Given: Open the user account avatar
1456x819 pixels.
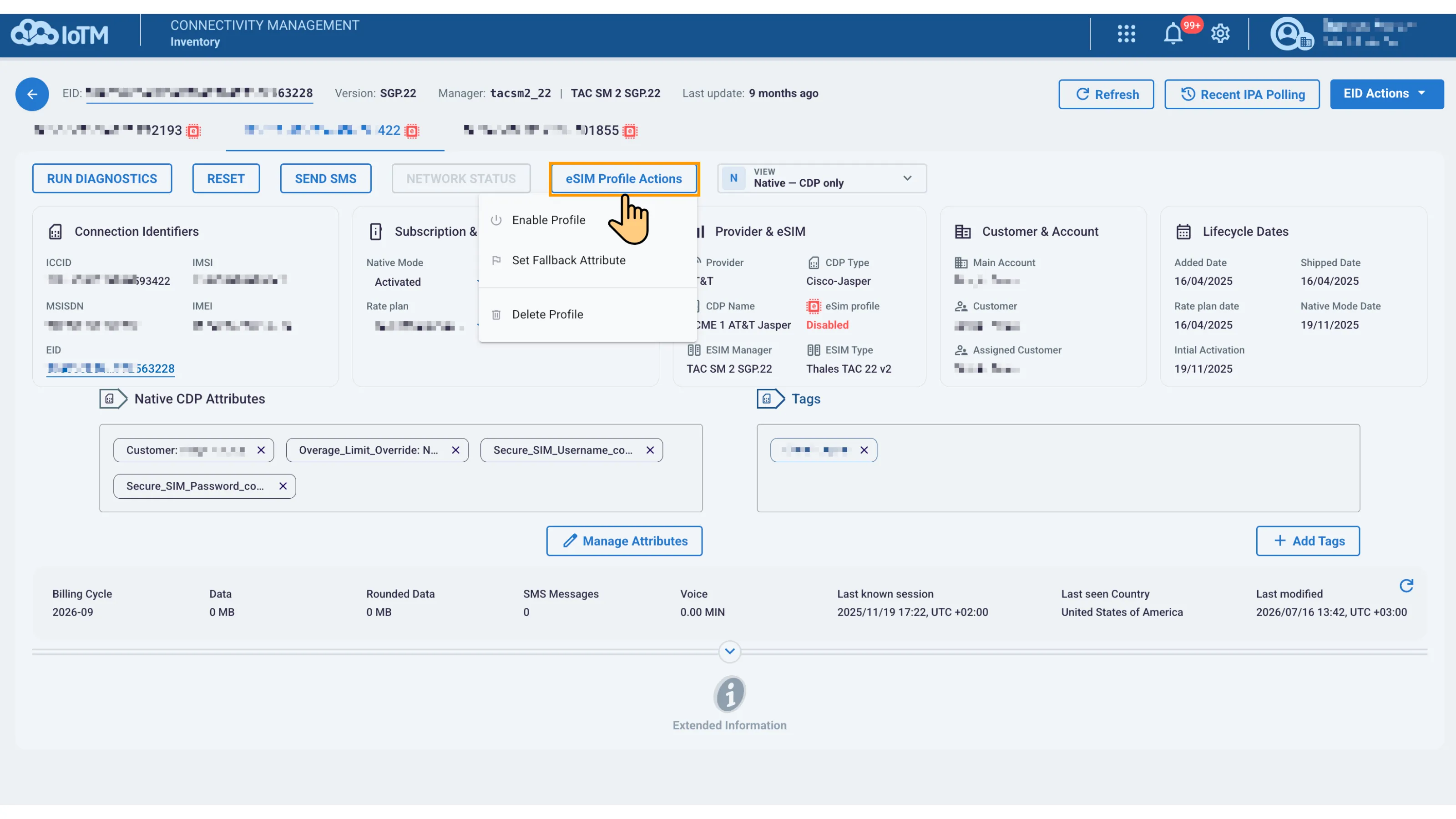Looking at the screenshot, I should 1292,34.
